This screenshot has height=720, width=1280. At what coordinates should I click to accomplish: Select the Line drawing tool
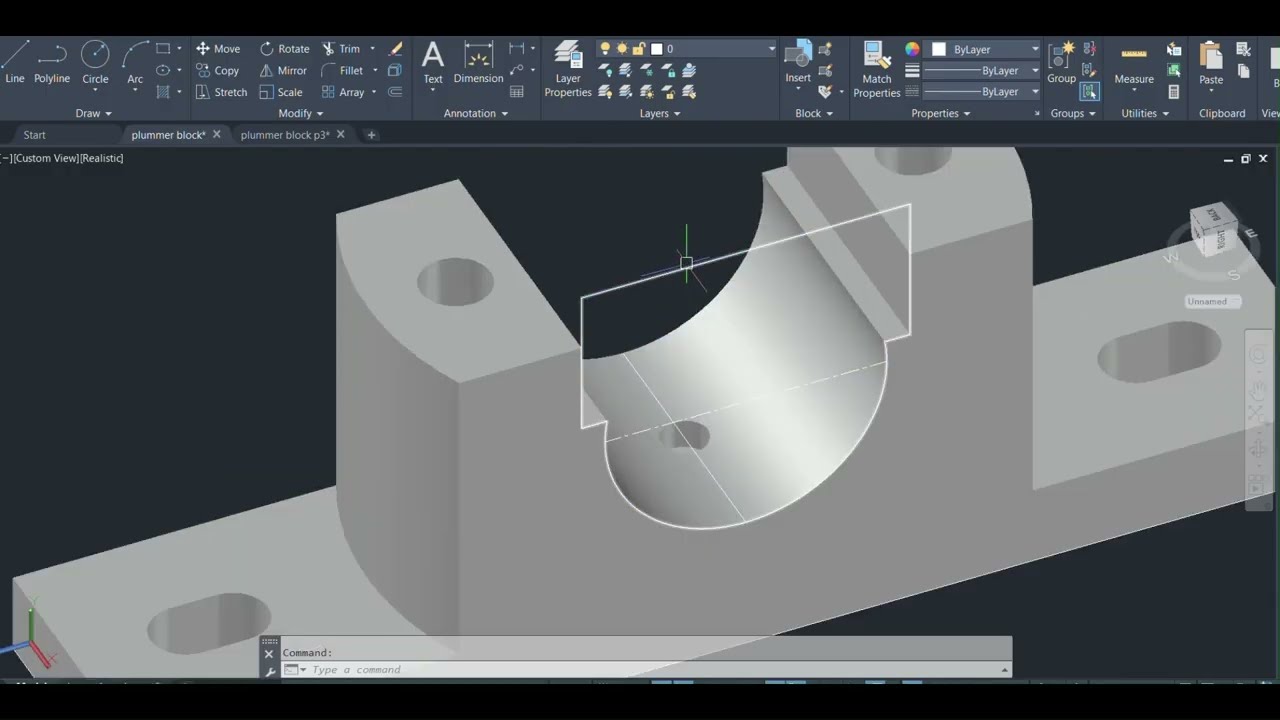pyautogui.click(x=14, y=62)
